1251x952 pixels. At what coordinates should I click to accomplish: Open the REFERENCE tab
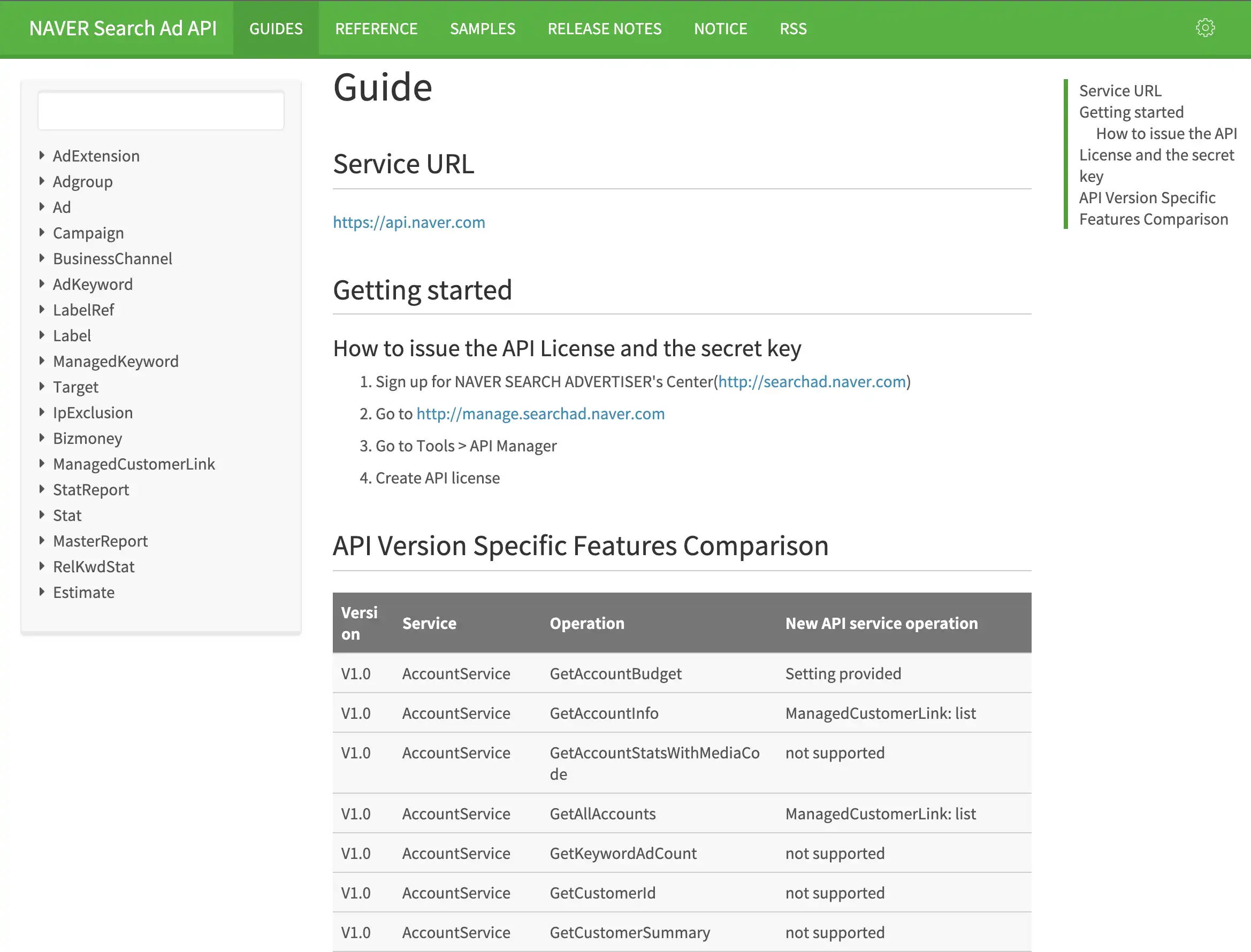pos(376,29)
